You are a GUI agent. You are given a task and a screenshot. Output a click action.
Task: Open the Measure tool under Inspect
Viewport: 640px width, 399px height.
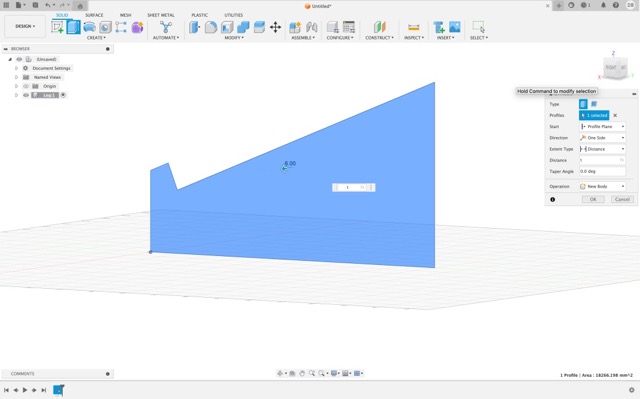[413, 27]
